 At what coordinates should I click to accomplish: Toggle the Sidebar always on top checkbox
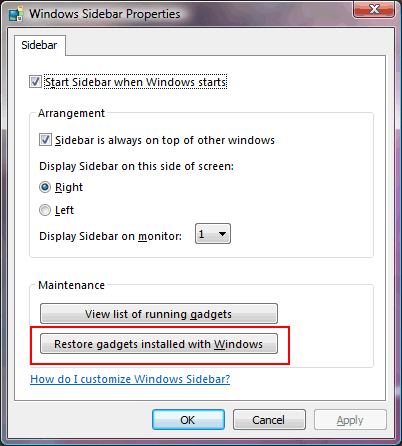point(45,140)
